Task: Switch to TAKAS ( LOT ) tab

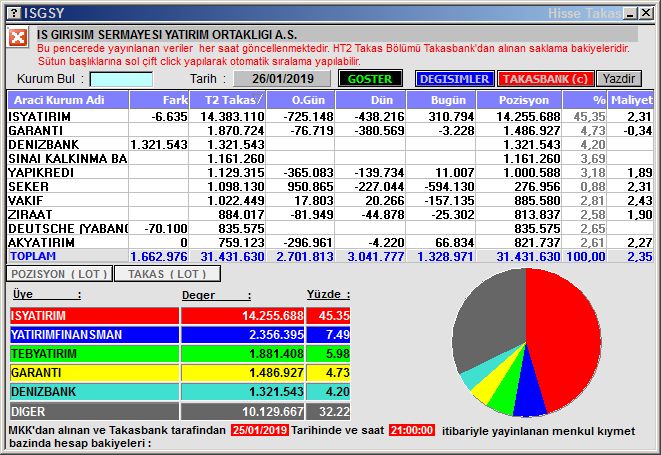Action: (x=167, y=274)
